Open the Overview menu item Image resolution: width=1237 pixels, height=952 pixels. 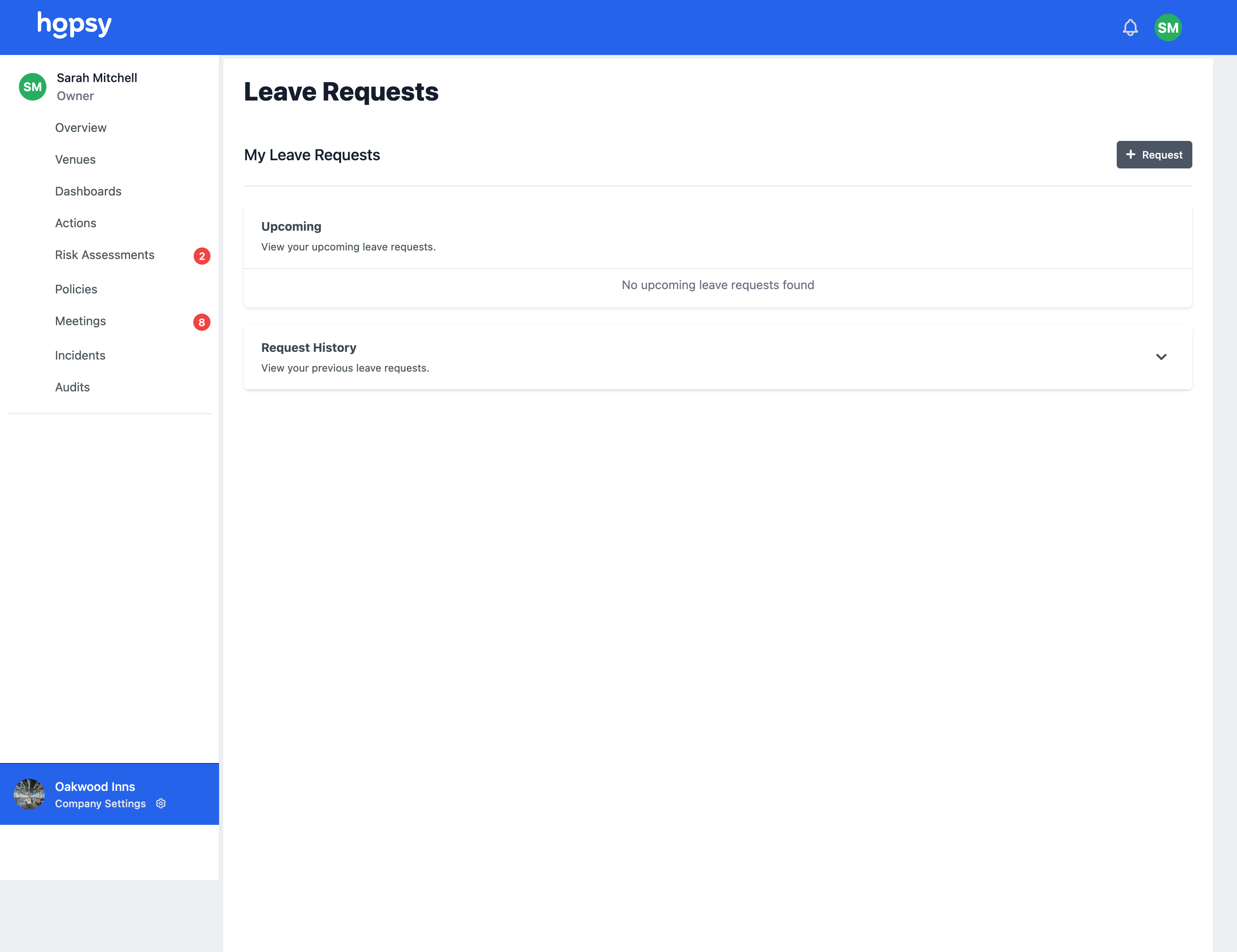[x=80, y=128]
